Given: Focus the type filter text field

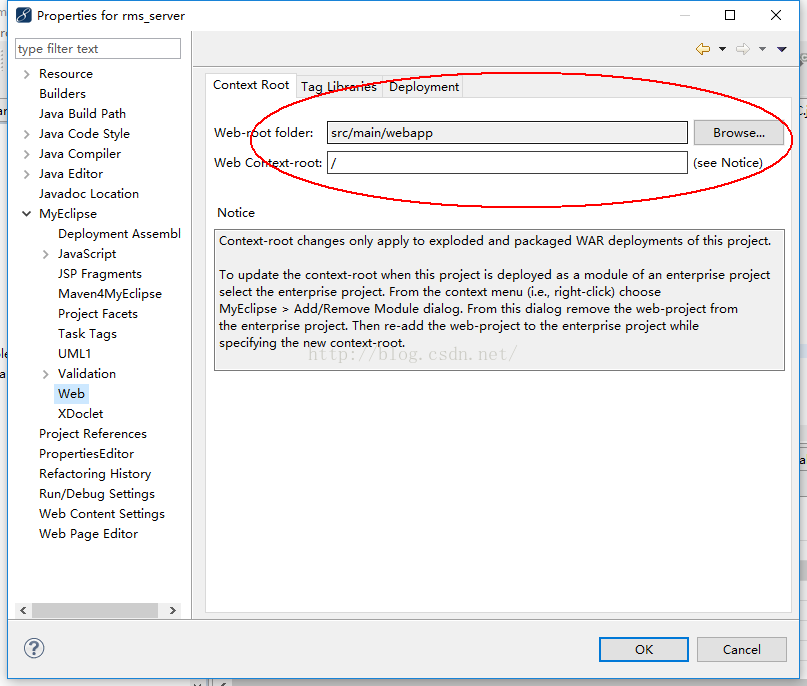Looking at the screenshot, I should (x=98, y=49).
